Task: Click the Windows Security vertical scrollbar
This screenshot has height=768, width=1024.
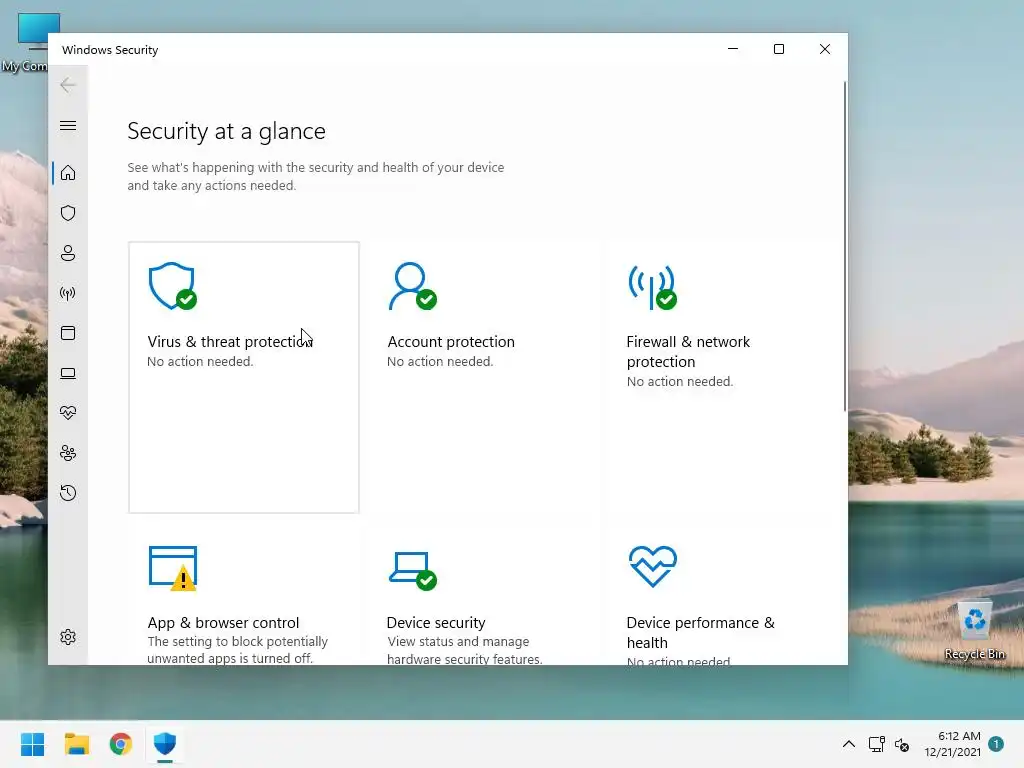Action: [x=844, y=246]
